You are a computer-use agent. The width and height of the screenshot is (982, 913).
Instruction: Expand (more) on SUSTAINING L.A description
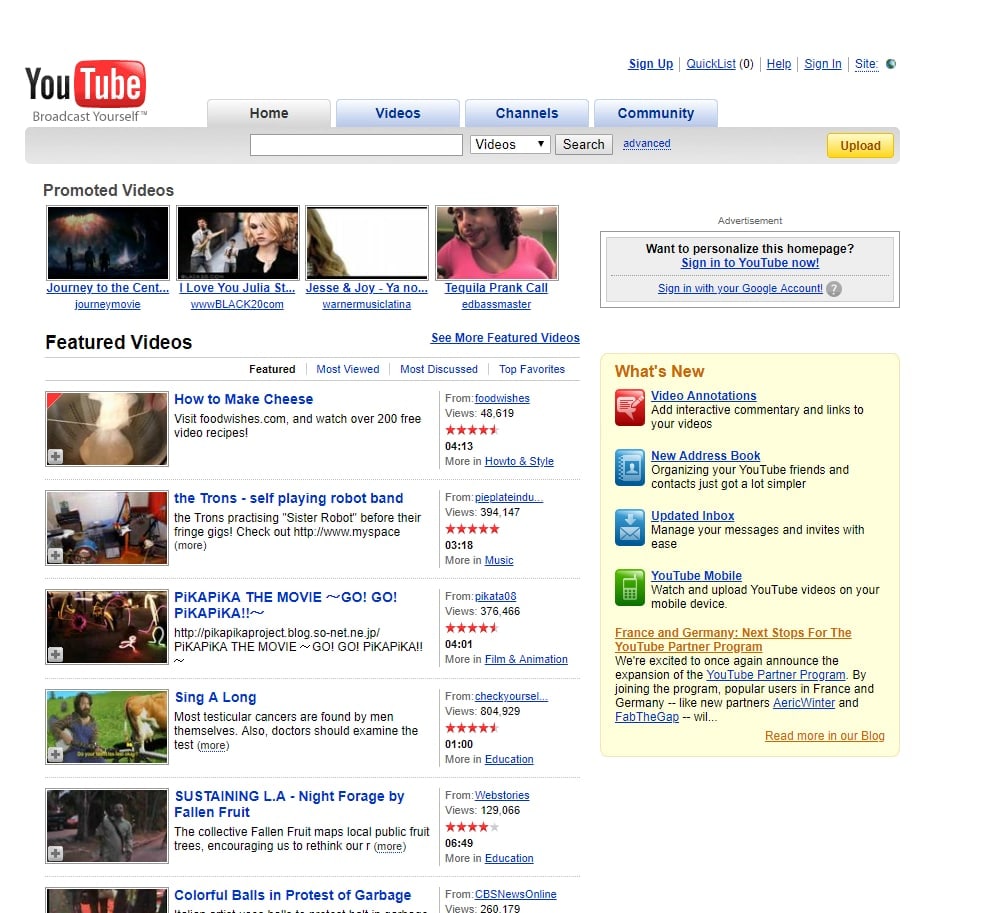coord(390,847)
